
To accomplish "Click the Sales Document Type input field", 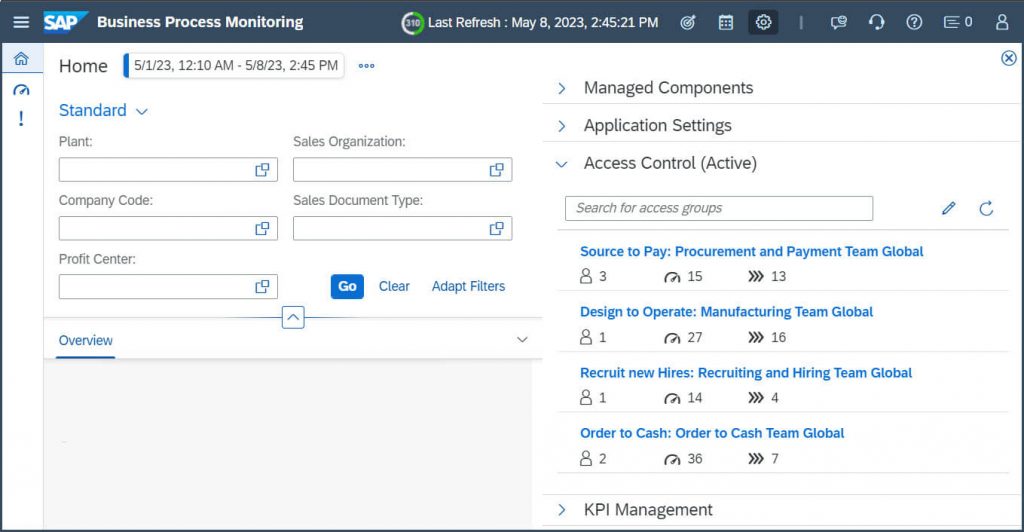I will point(402,228).
